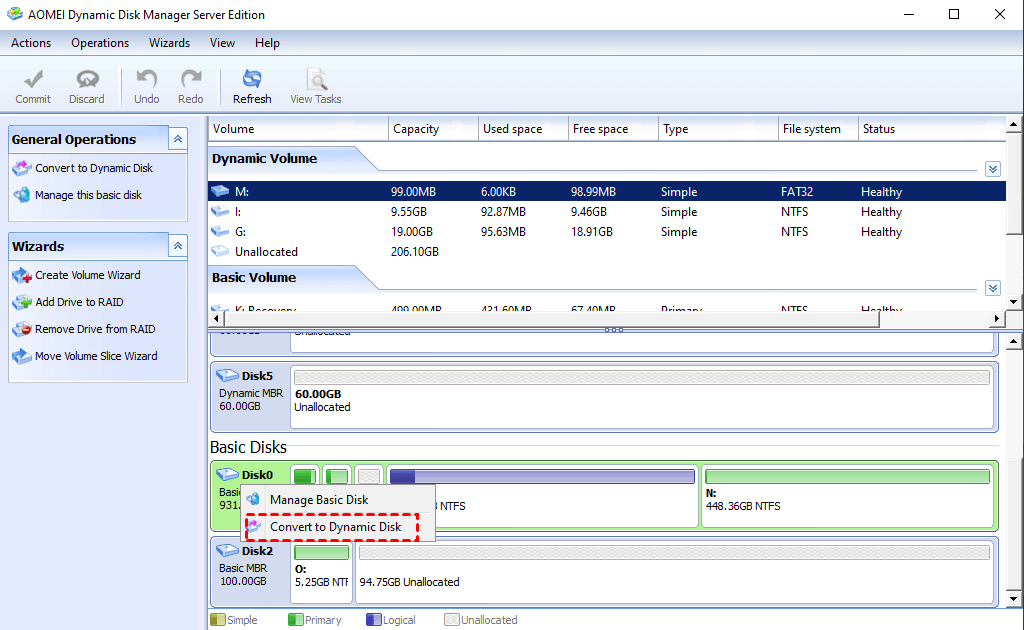Open the Actions menu

point(31,43)
